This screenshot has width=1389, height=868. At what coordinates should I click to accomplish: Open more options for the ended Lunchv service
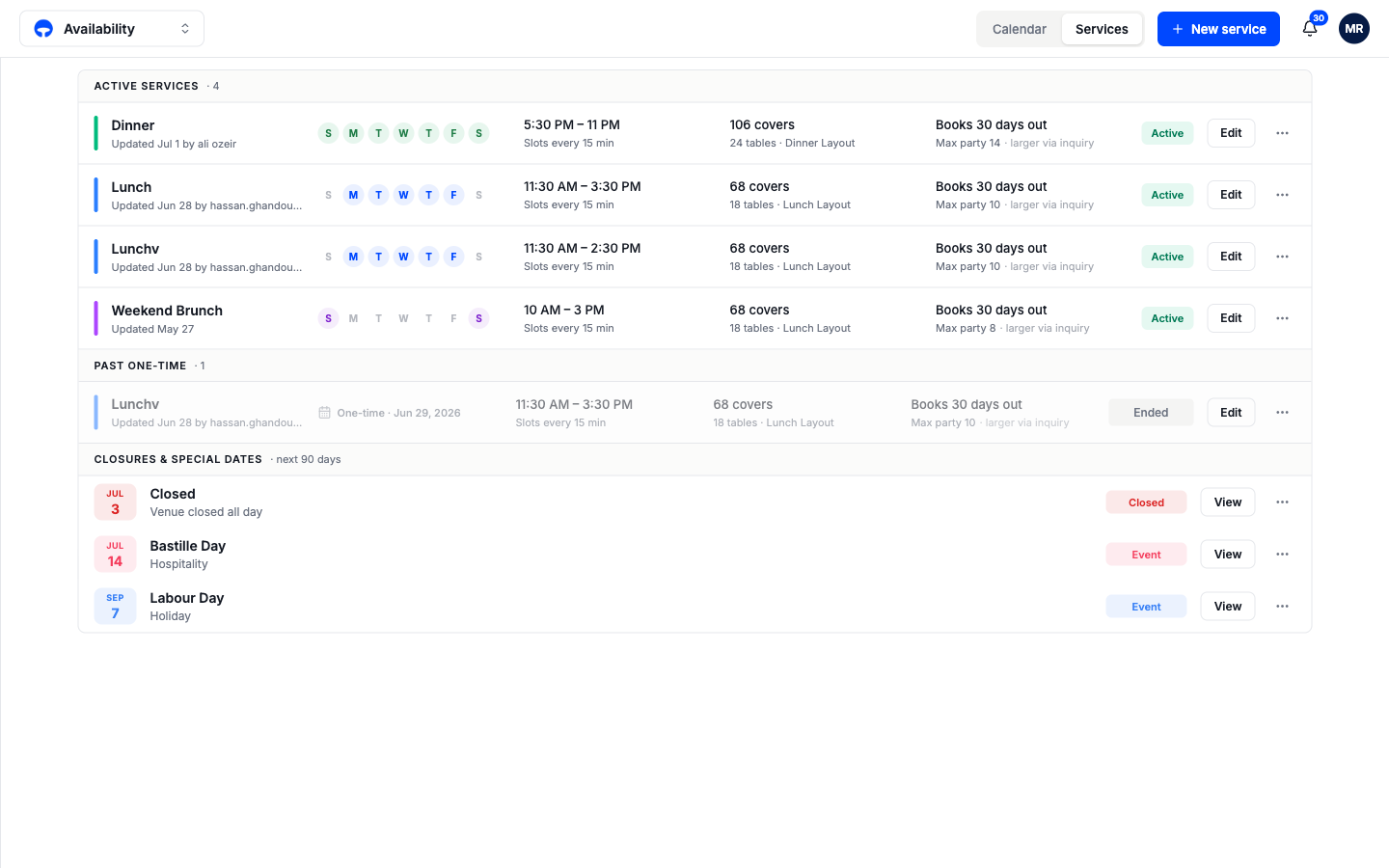click(x=1282, y=413)
